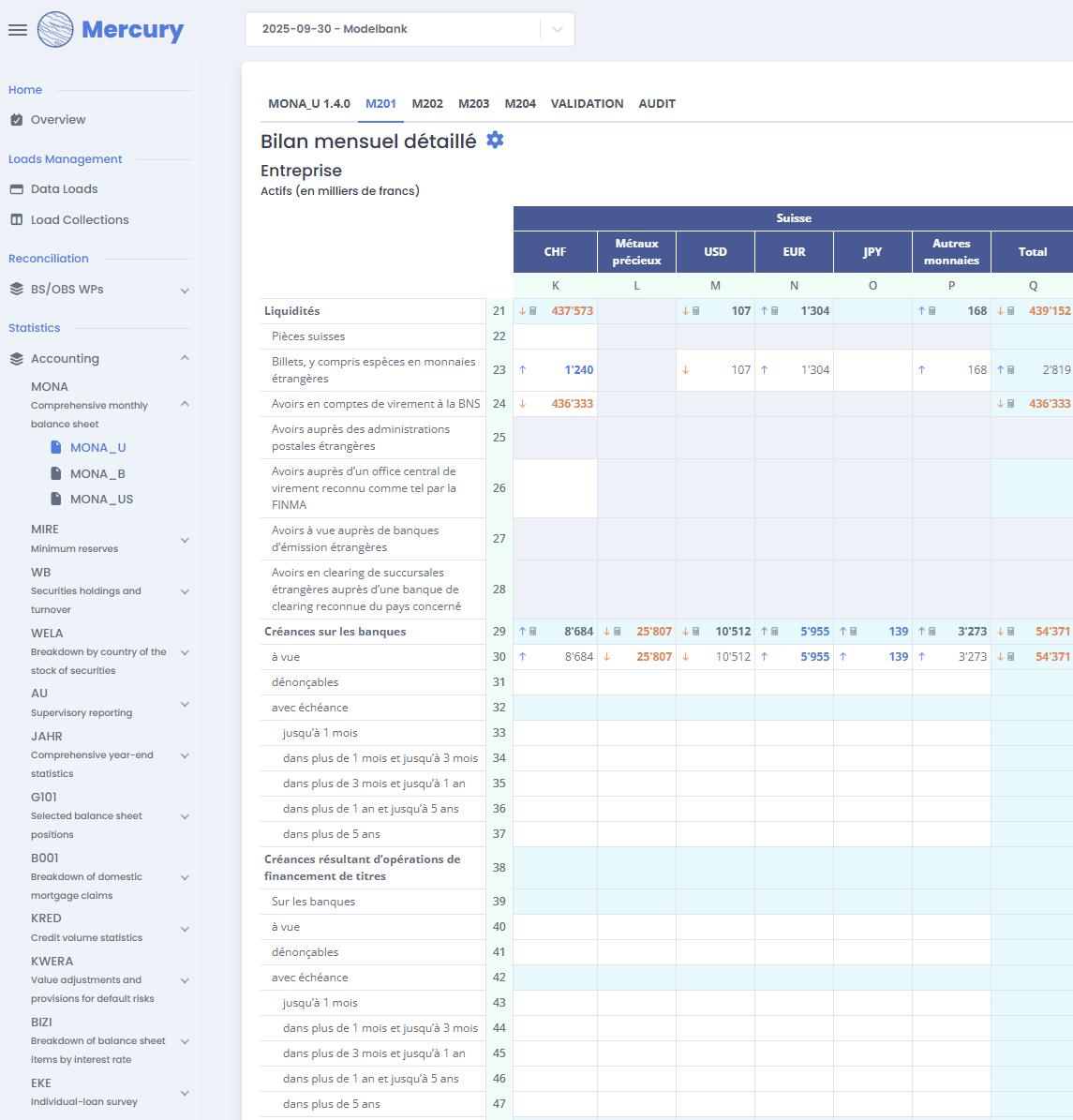Expand the MIRE Minimum reserves chevron
Image resolution: width=1073 pixels, height=1120 pixels.
(185, 540)
